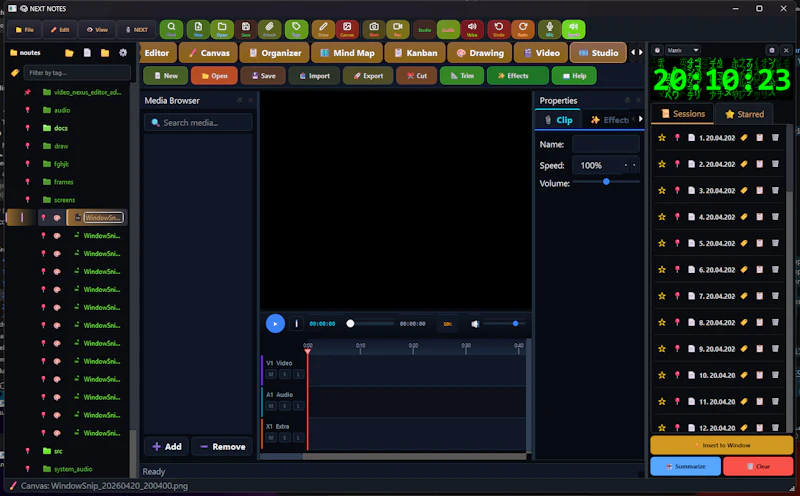Click the green New document toolbar icon

point(198,29)
